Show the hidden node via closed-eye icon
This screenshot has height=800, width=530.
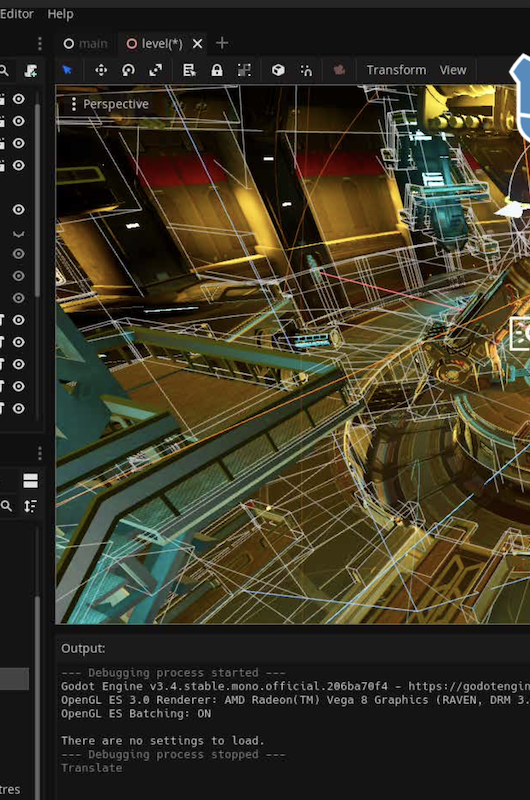click(18, 234)
